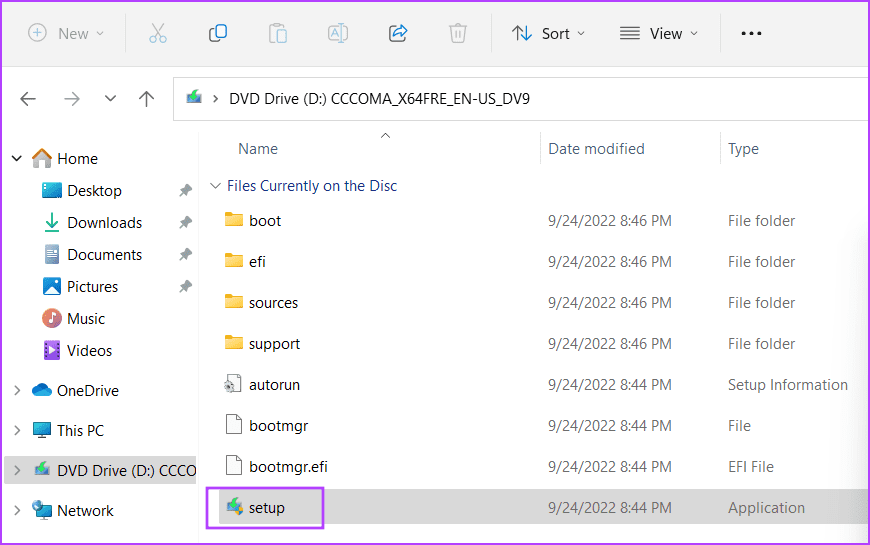Image resolution: width=870 pixels, height=545 pixels.
Task: Select the setup application icon
Action: [235, 506]
